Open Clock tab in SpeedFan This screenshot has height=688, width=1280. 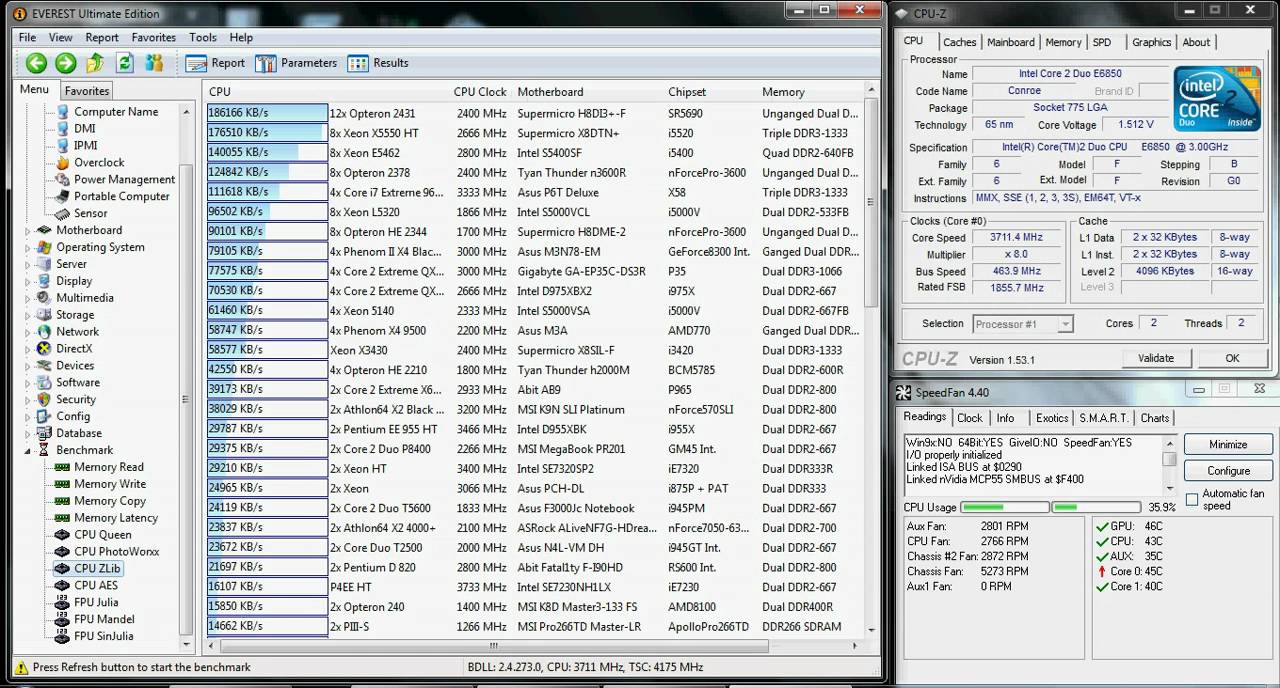[970, 418]
